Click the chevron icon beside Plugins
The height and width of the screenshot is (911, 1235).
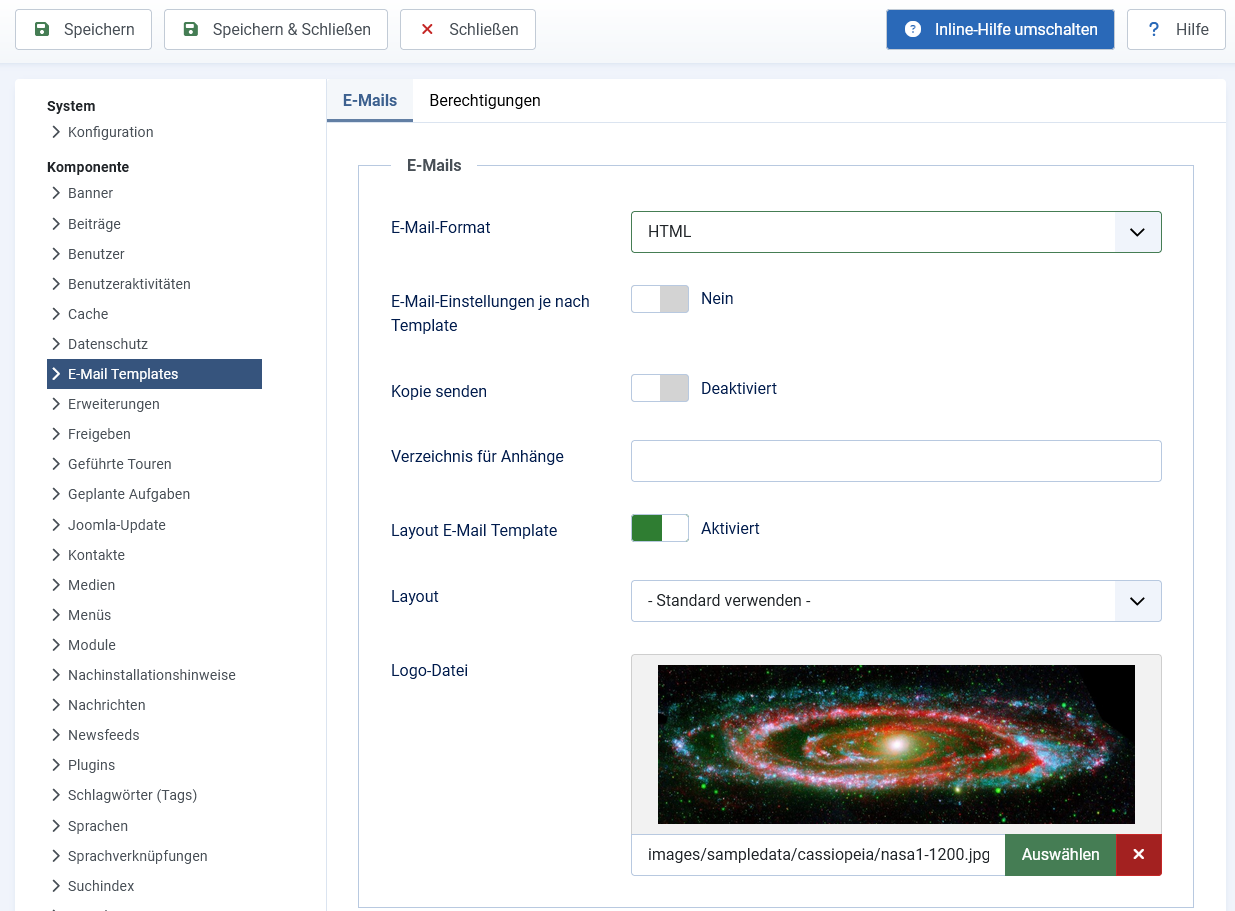[x=56, y=765]
